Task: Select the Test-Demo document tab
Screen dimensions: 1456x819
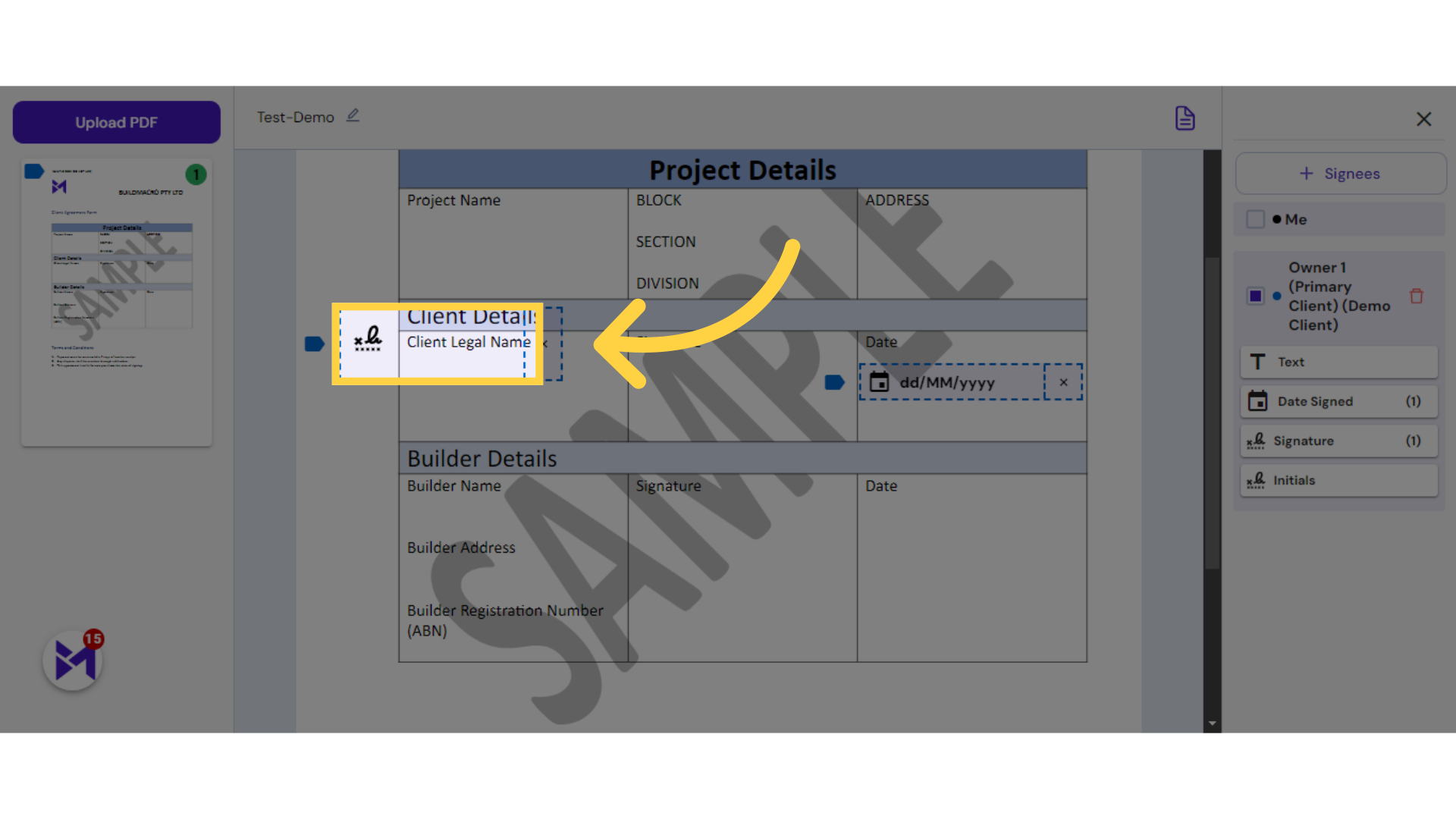Action: 296,117
